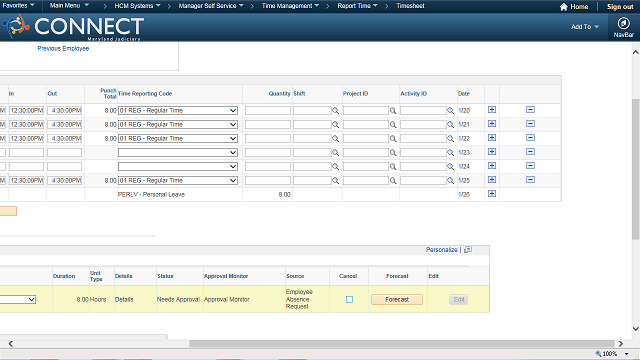This screenshot has width=640, height=360.
Task: Look up Shift for 1/22 row
Action: [x=336, y=139]
